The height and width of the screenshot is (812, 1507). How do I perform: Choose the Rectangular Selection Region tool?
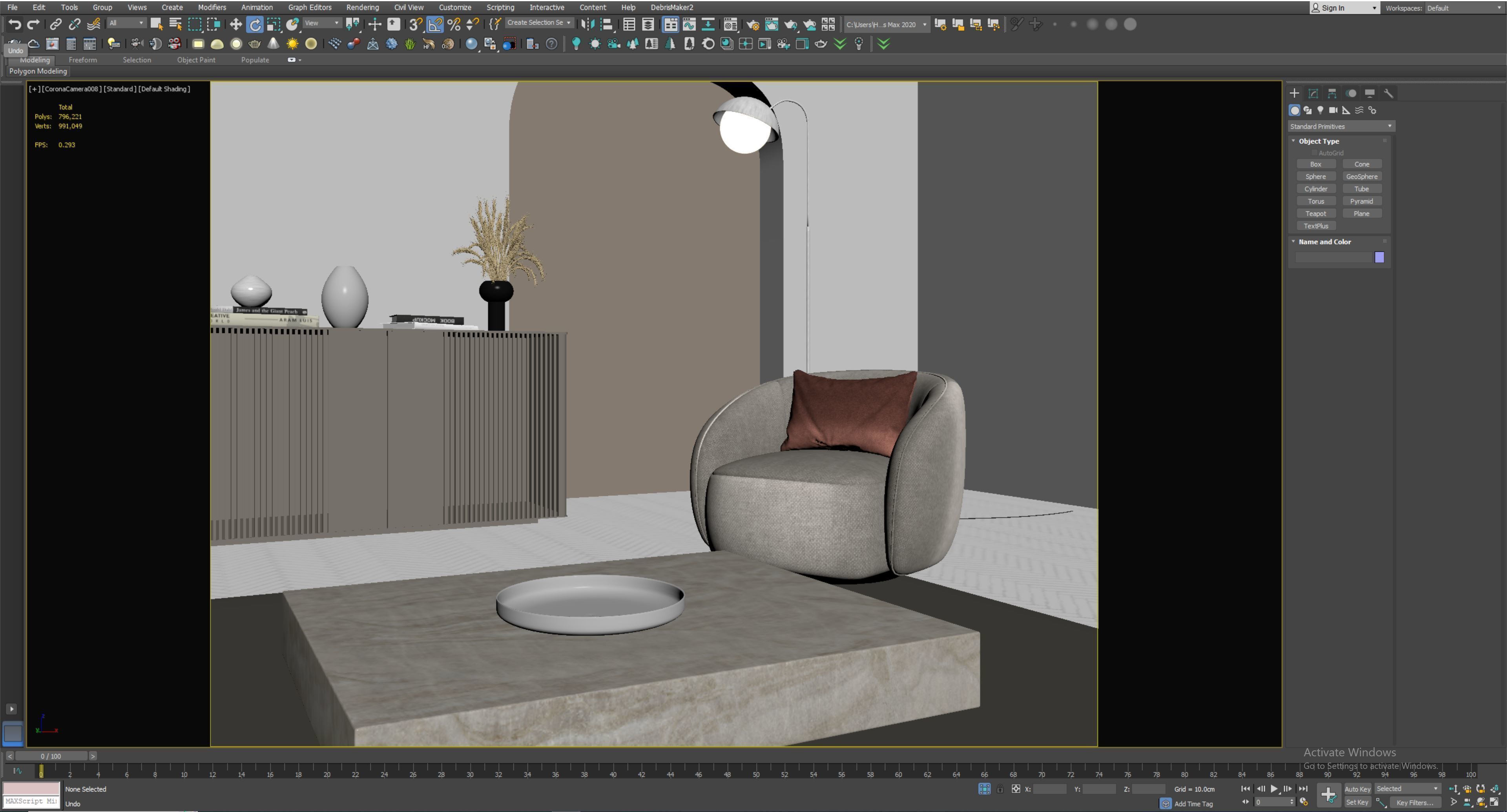194,25
